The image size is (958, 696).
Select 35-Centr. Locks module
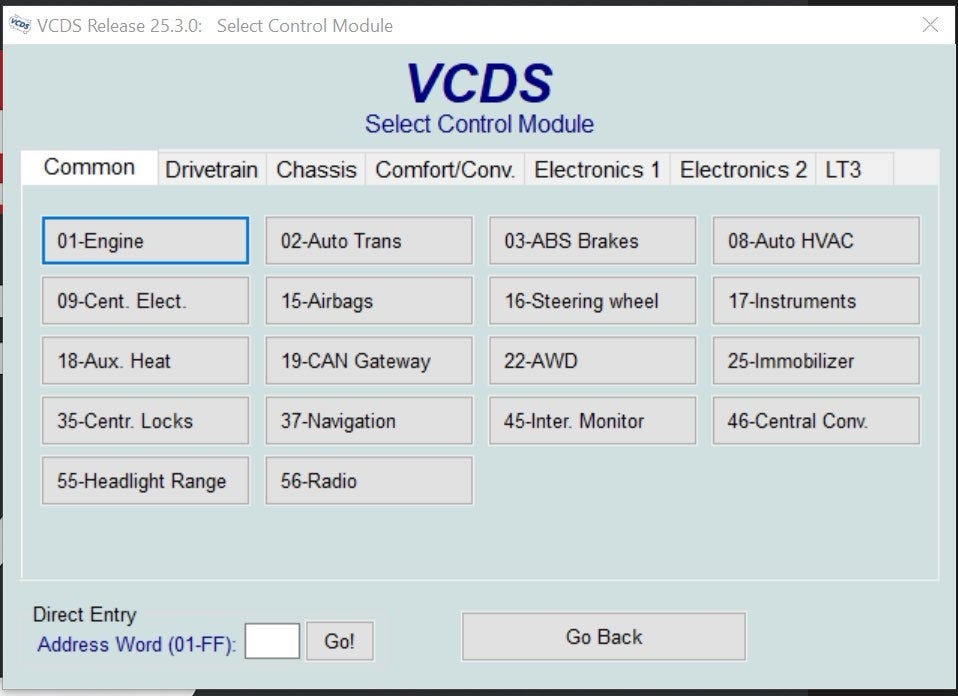tap(145, 420)
